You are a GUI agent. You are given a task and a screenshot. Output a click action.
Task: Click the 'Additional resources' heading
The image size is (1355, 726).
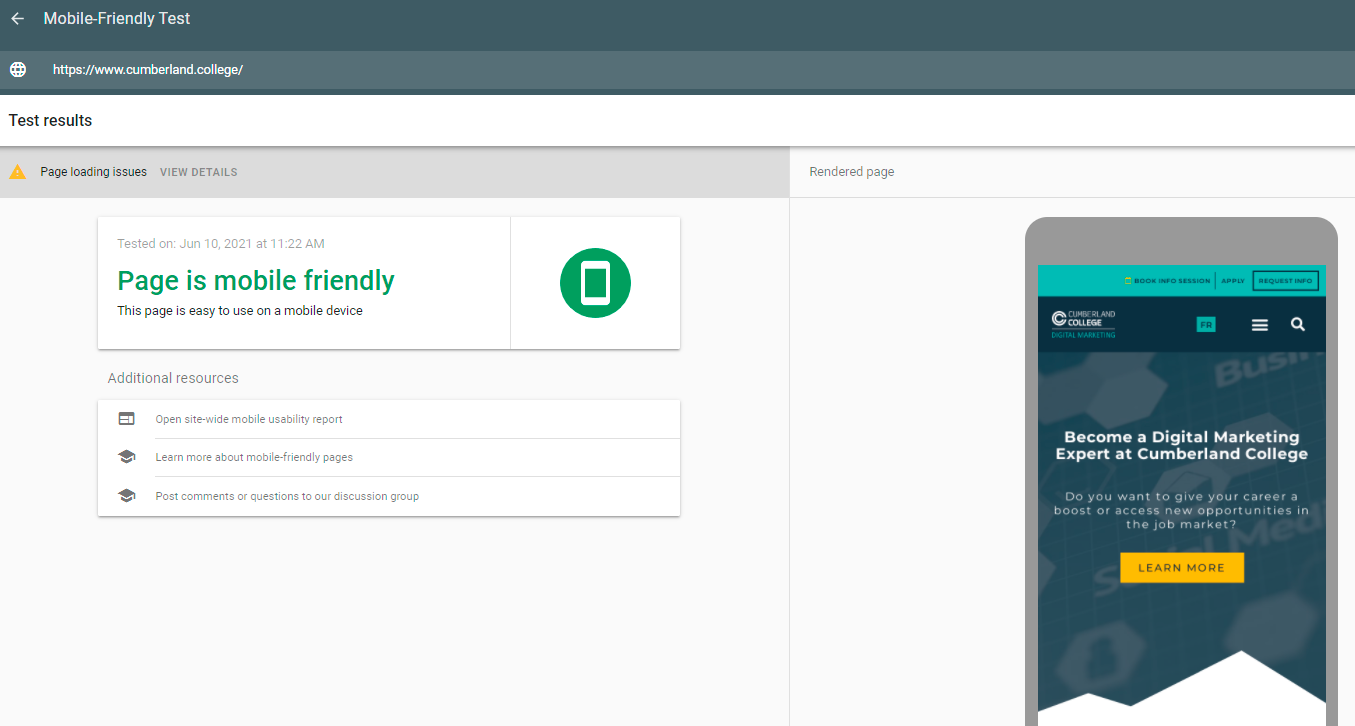pyautogui.click(x=173, y=378)
